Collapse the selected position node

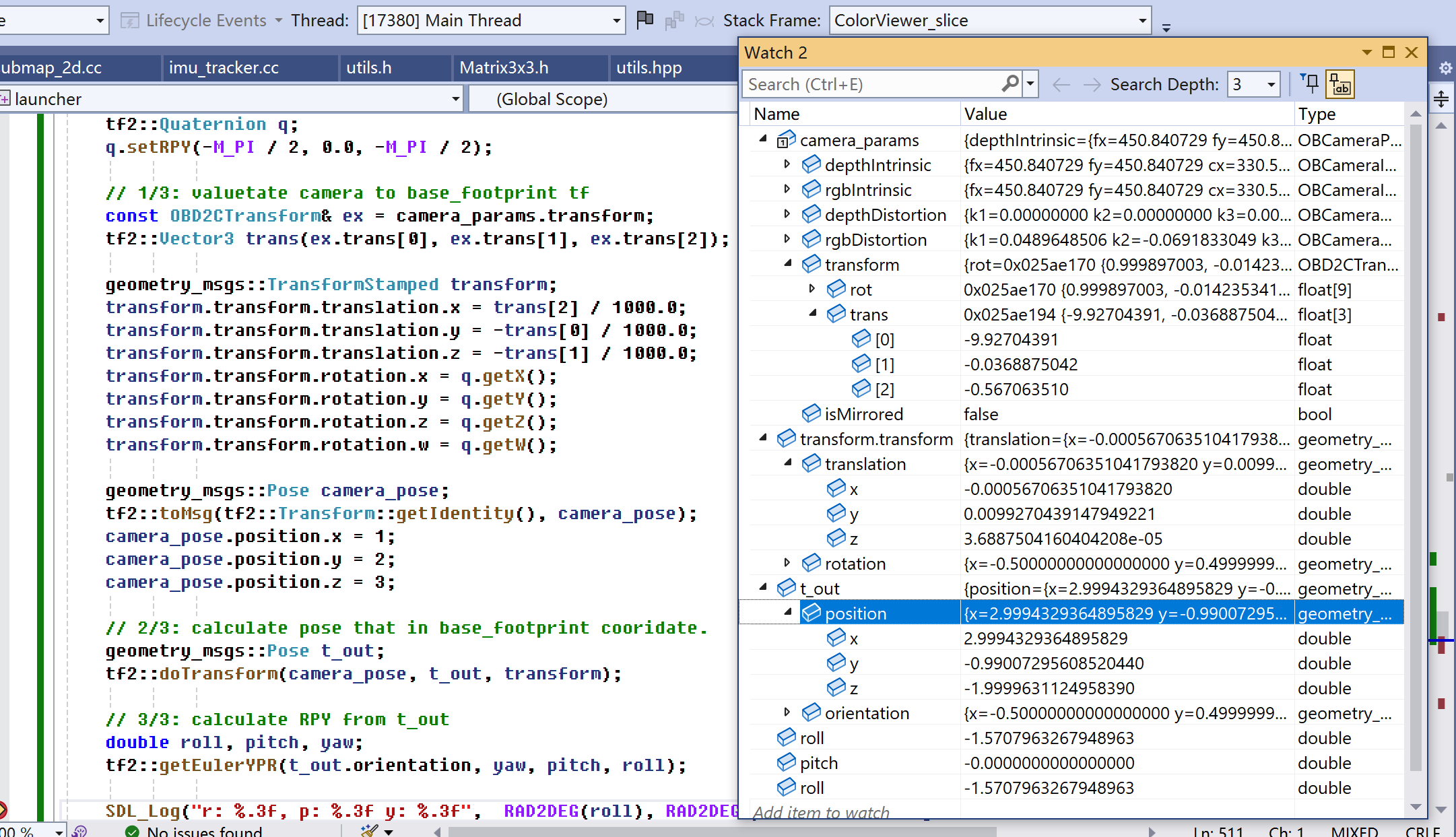(787, 613)
